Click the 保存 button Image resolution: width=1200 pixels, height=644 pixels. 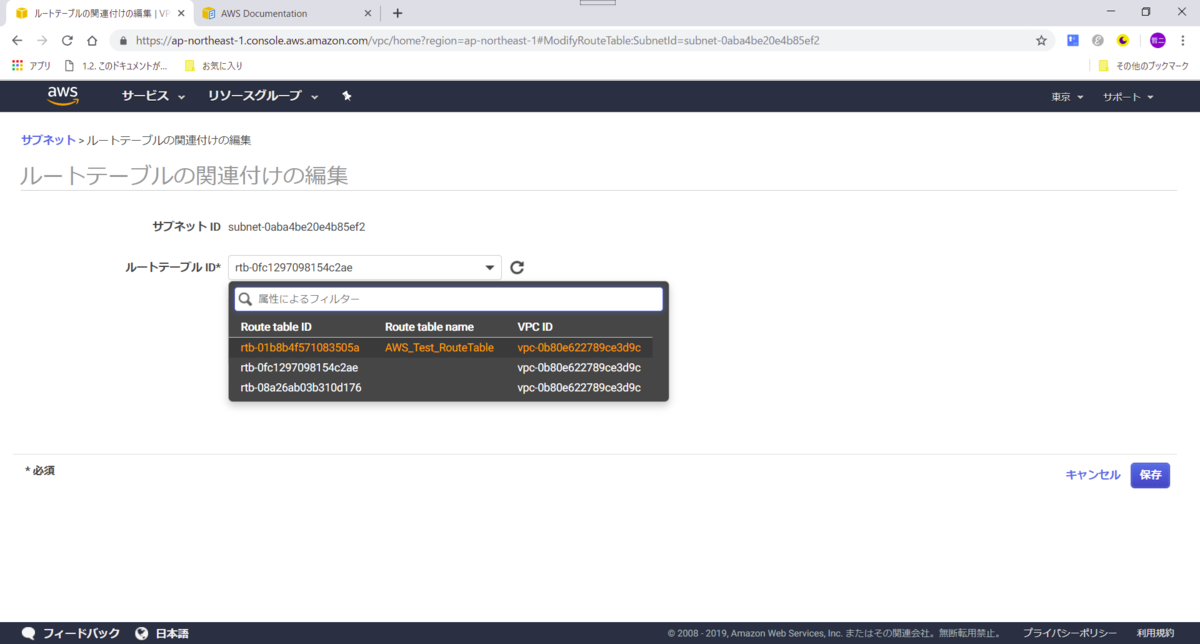(1150, 475)
